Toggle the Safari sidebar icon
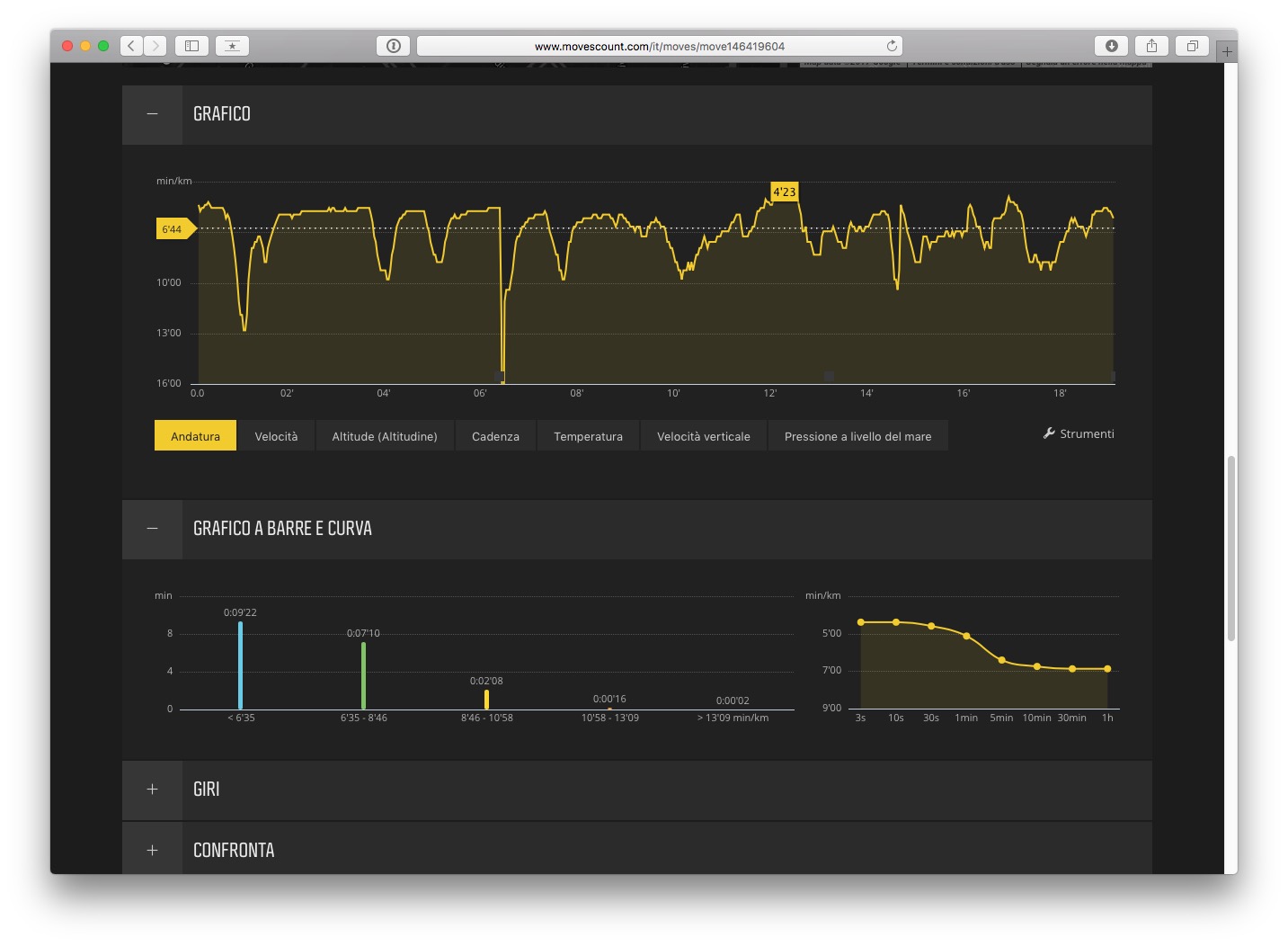Image resolution: width=1288 pixels, height=946 pixels. 191,46
